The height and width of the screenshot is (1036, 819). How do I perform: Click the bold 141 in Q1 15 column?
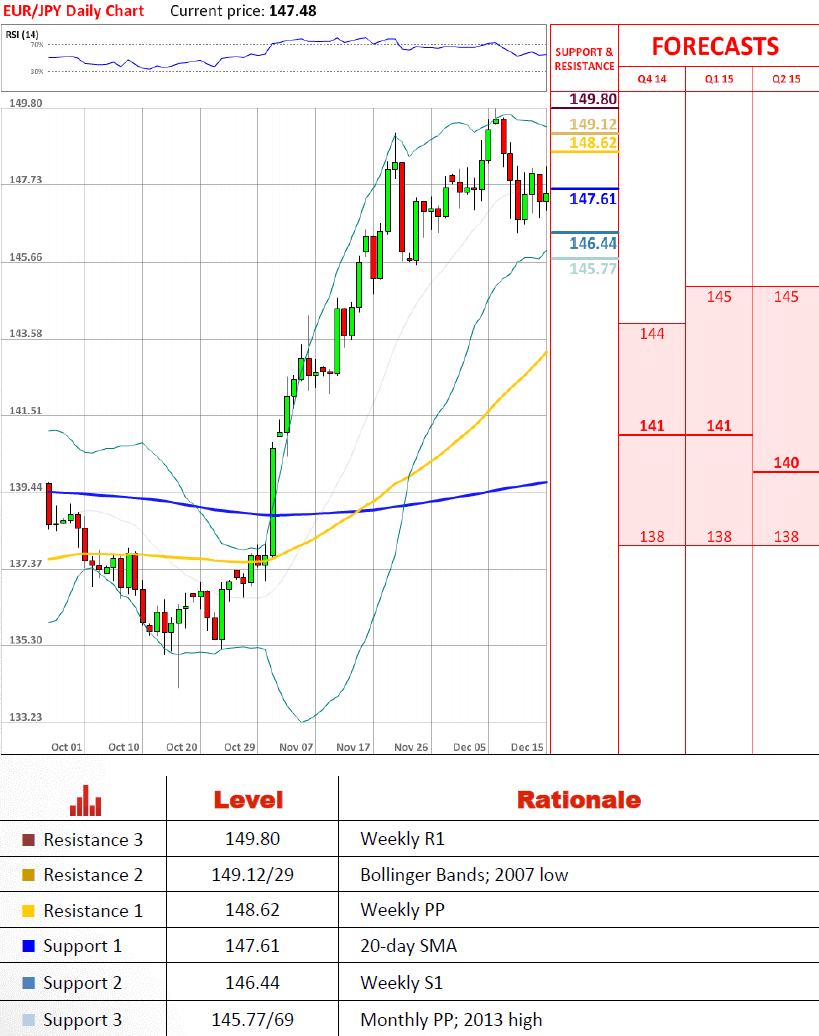pyautogui.click(x=719, y=426)
